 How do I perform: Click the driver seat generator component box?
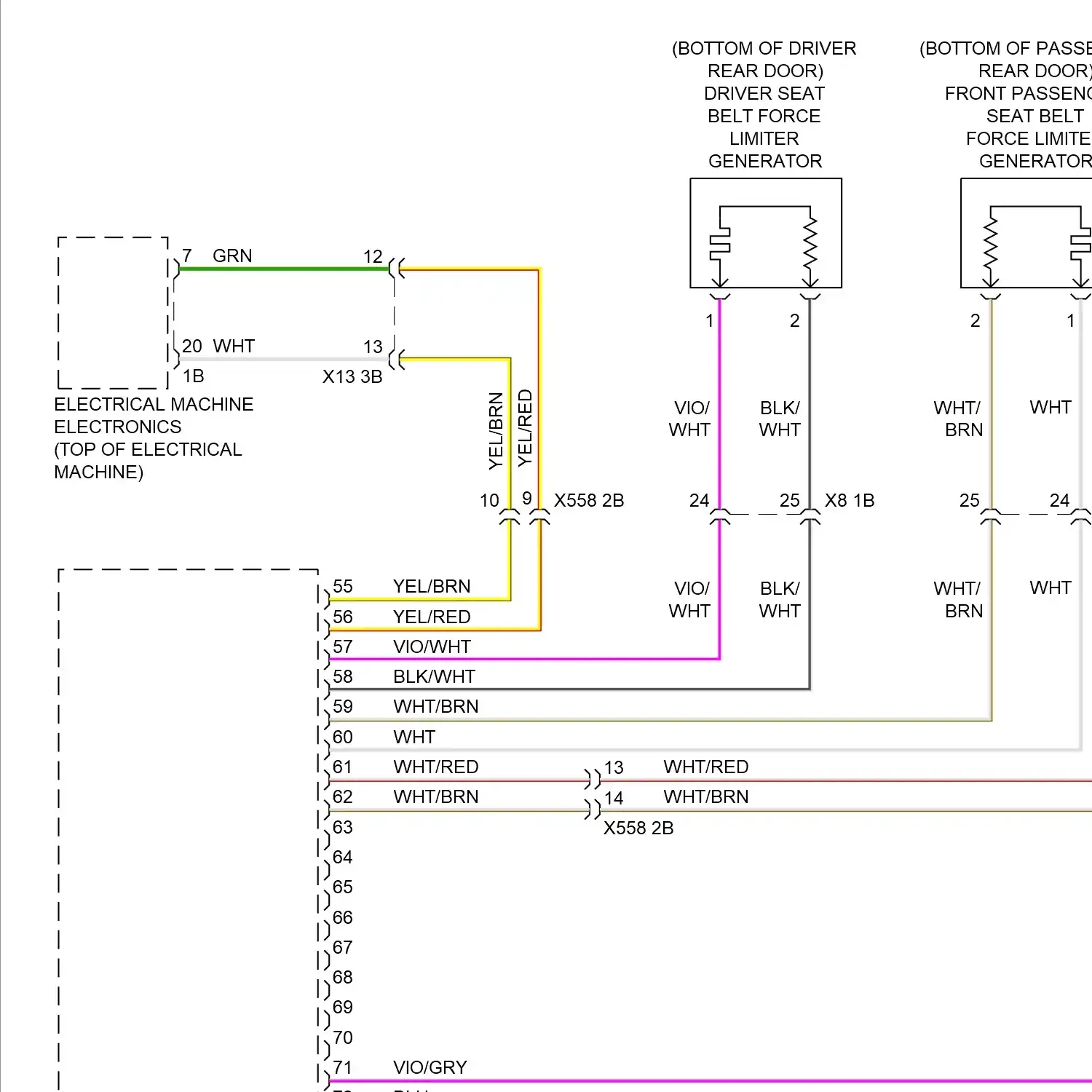tap(766, 233)
